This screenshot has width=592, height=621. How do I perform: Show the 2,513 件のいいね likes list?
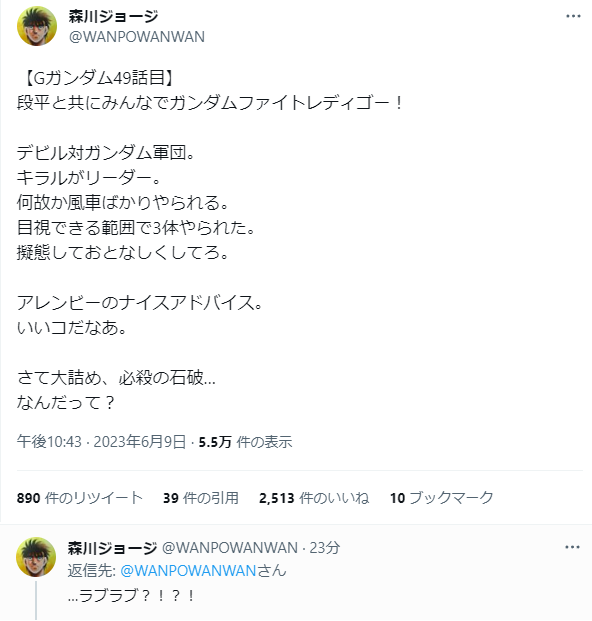click(314, 498)
